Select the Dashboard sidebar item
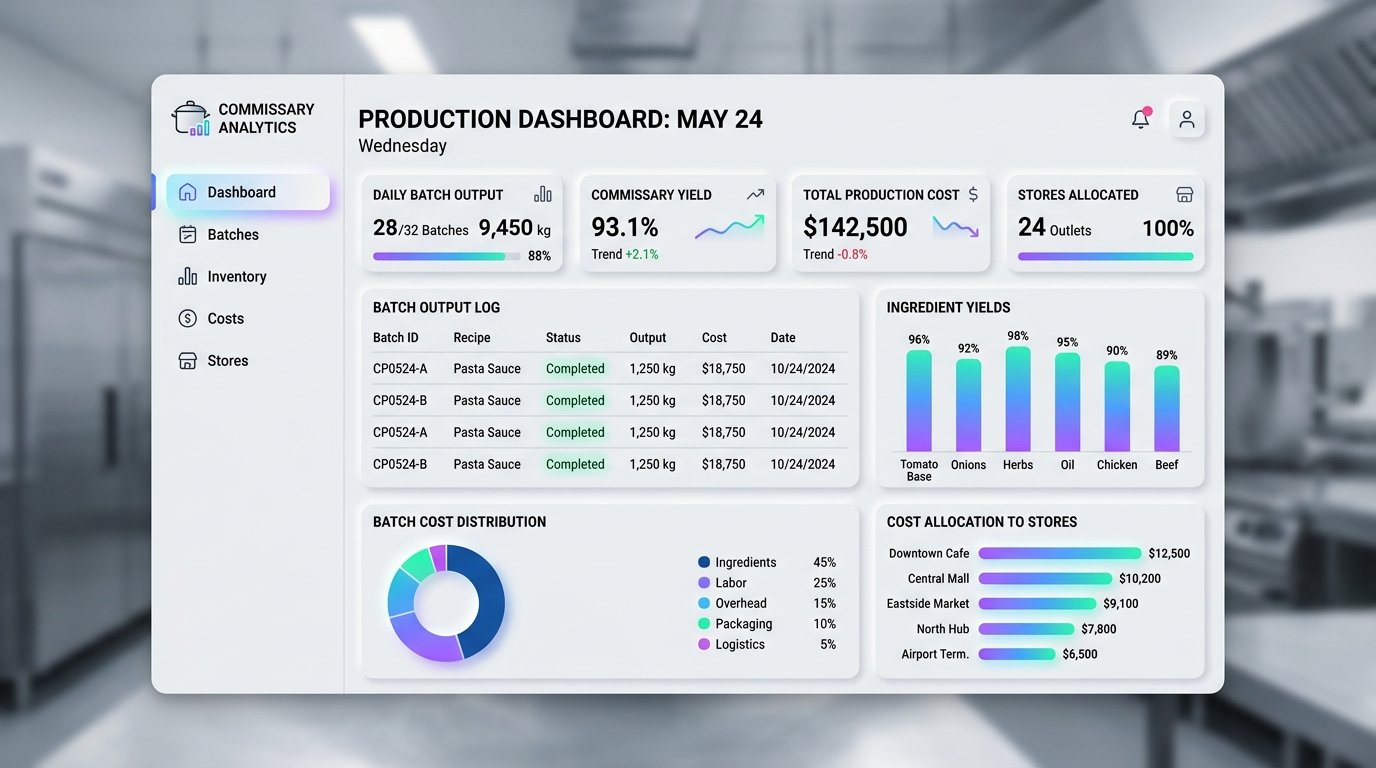This screenshot has height=768, width=1376. pyautogui.click(x=247, y=192)
